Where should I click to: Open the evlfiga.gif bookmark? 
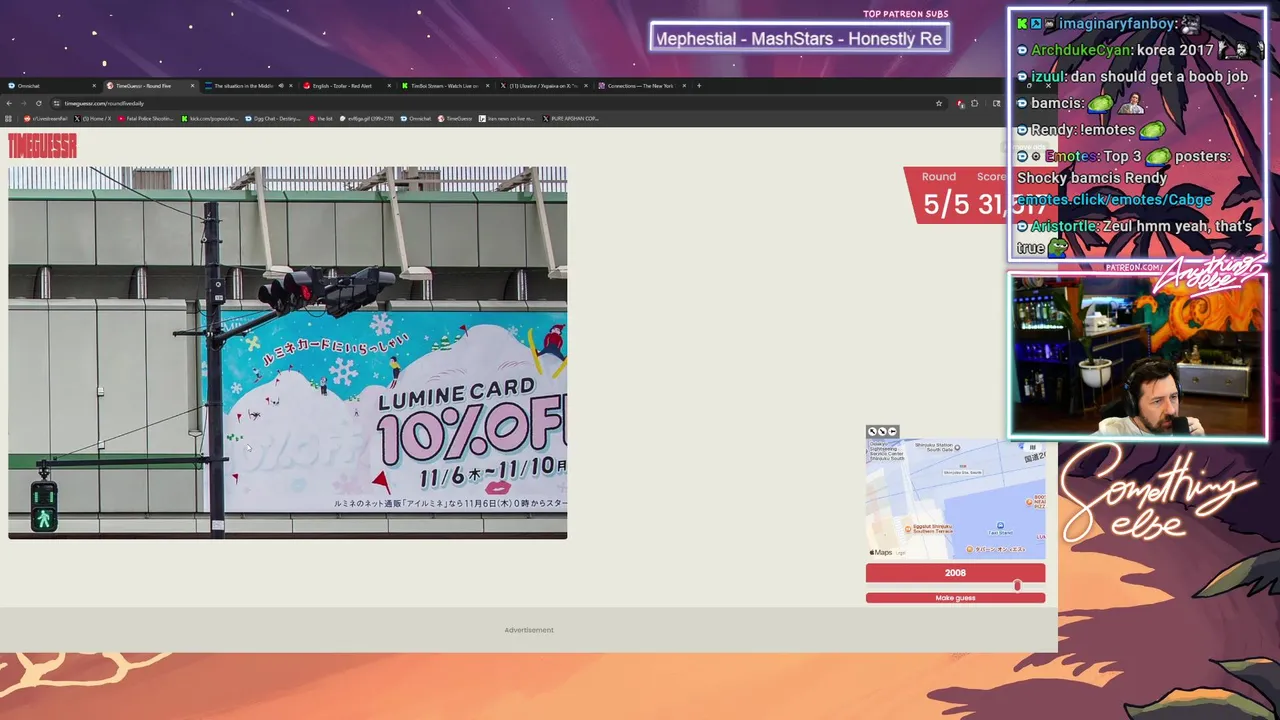click(x=367, y=119)
